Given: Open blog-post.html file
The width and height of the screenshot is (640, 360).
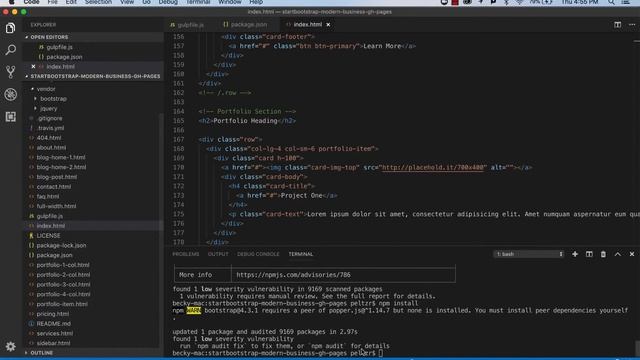Looking at the screenshot, I should [57, 177].
